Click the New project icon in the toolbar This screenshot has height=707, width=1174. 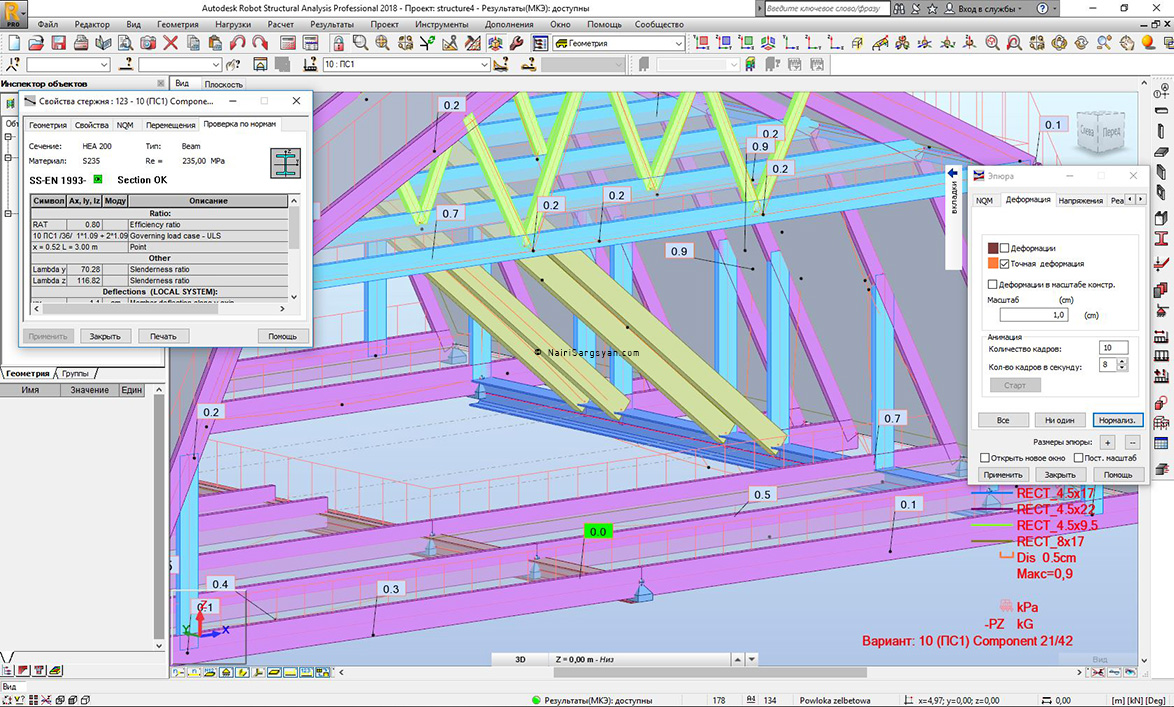[x=13, y=43]
